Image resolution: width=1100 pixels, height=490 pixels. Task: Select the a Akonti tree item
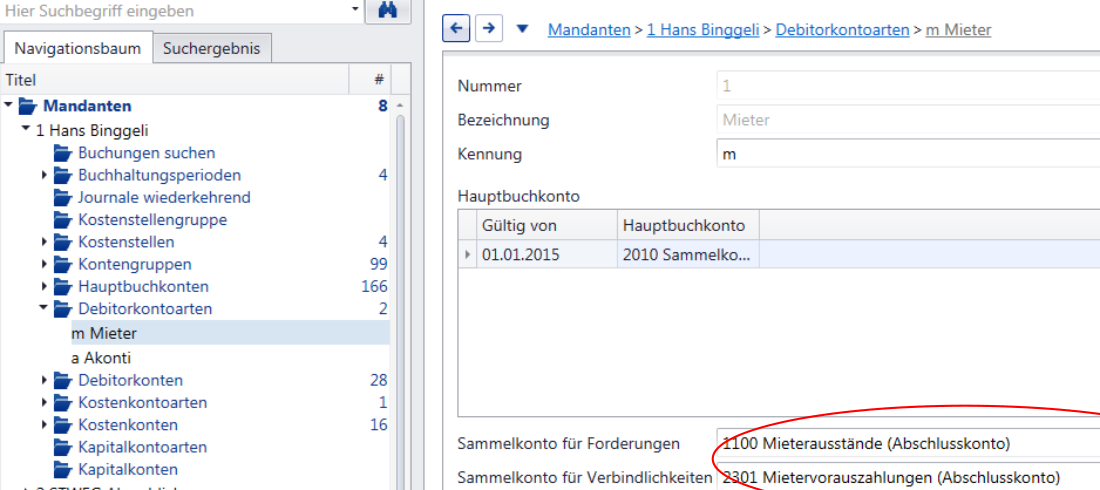pyautogui.click(x=101, y=358)
